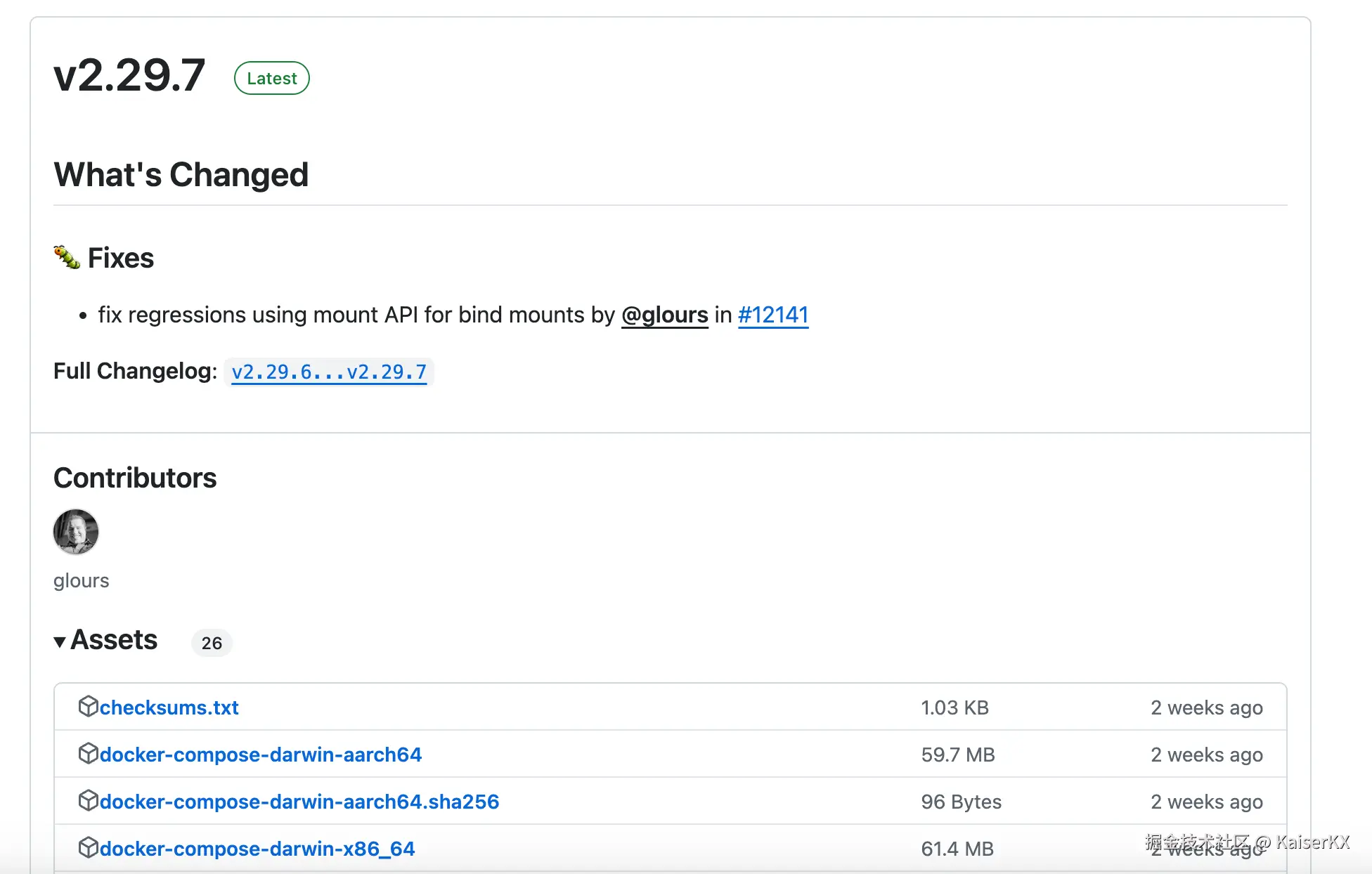Download docker-compose-darwin-x86_64 binary

coord(257,849)
